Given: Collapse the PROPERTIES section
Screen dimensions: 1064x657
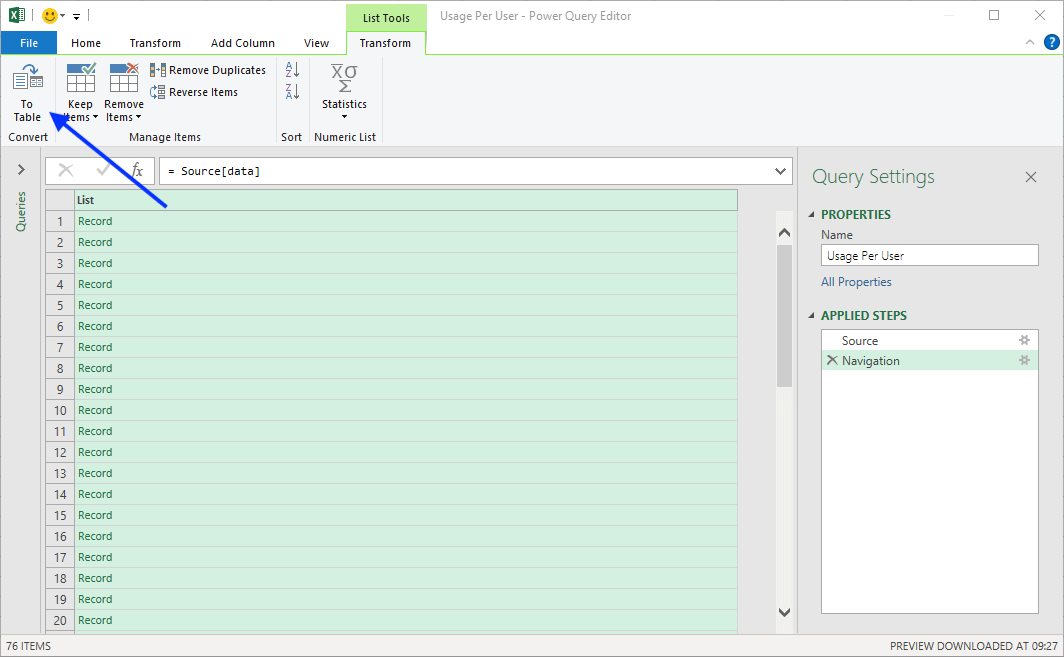Looking at the screenshot, I should click(812, 214).
